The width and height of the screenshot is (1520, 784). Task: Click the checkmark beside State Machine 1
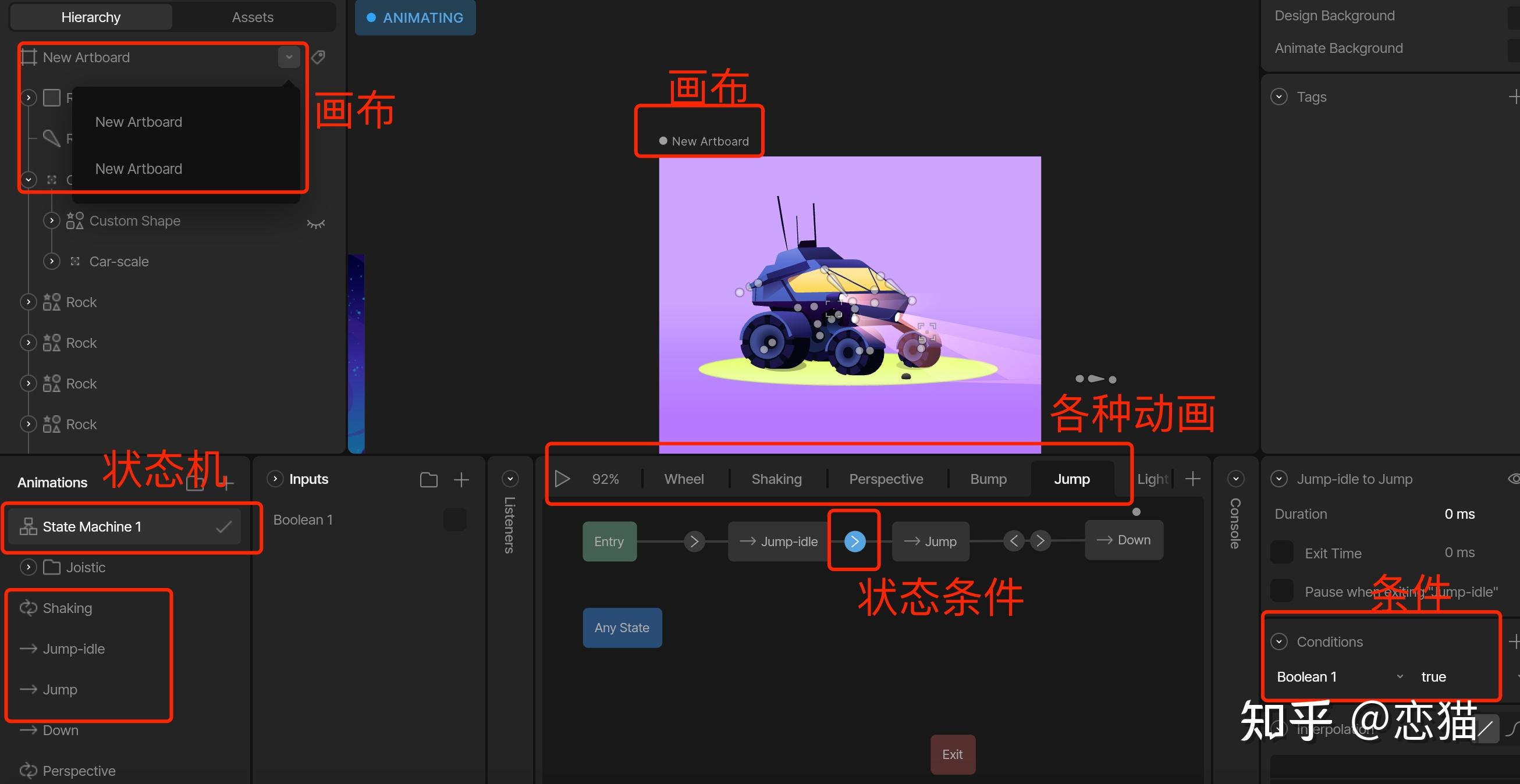(222, 526)
